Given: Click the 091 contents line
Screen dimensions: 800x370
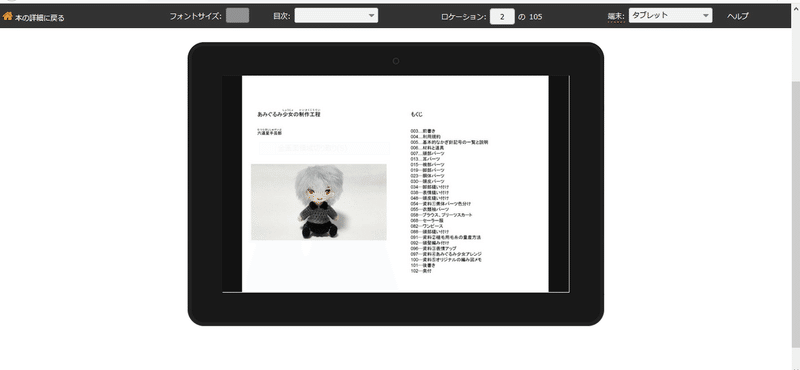Looking at the screenshot, I should click(x=445, y=237).
